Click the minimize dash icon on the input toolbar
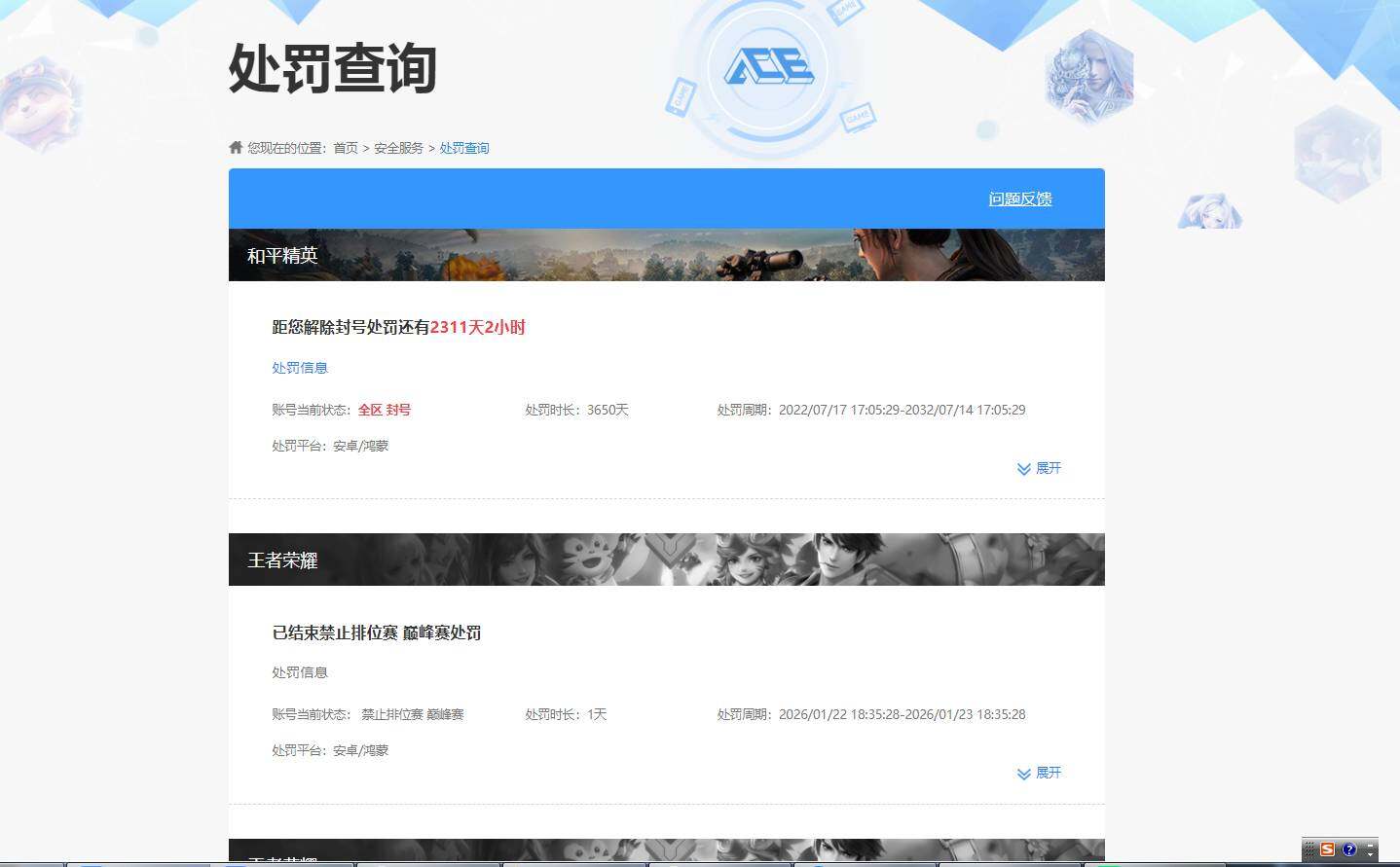1400x867 pixels. (1369, 846)
